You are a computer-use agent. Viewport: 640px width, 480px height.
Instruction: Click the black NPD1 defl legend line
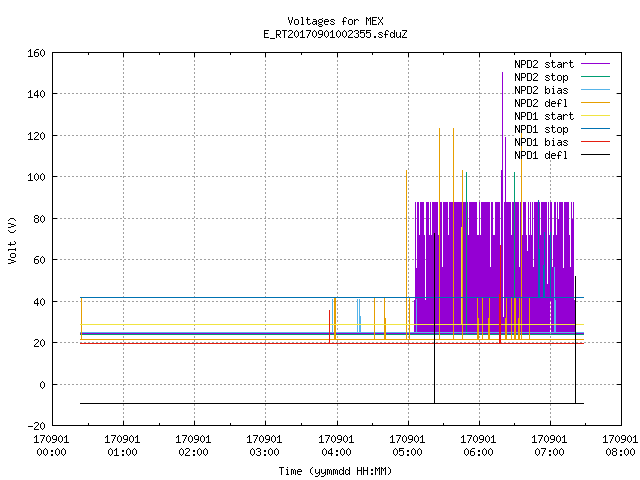[596, 155]
